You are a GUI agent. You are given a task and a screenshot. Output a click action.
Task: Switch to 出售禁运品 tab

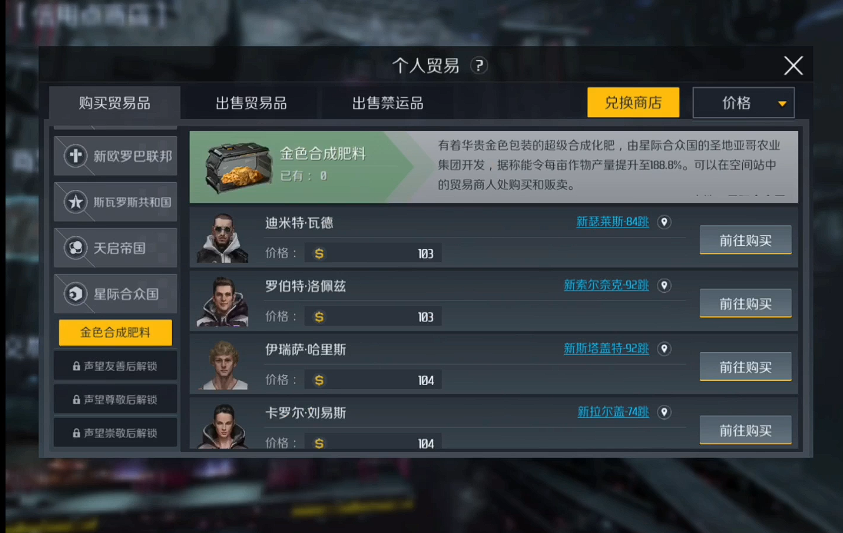tap(388, 103)
